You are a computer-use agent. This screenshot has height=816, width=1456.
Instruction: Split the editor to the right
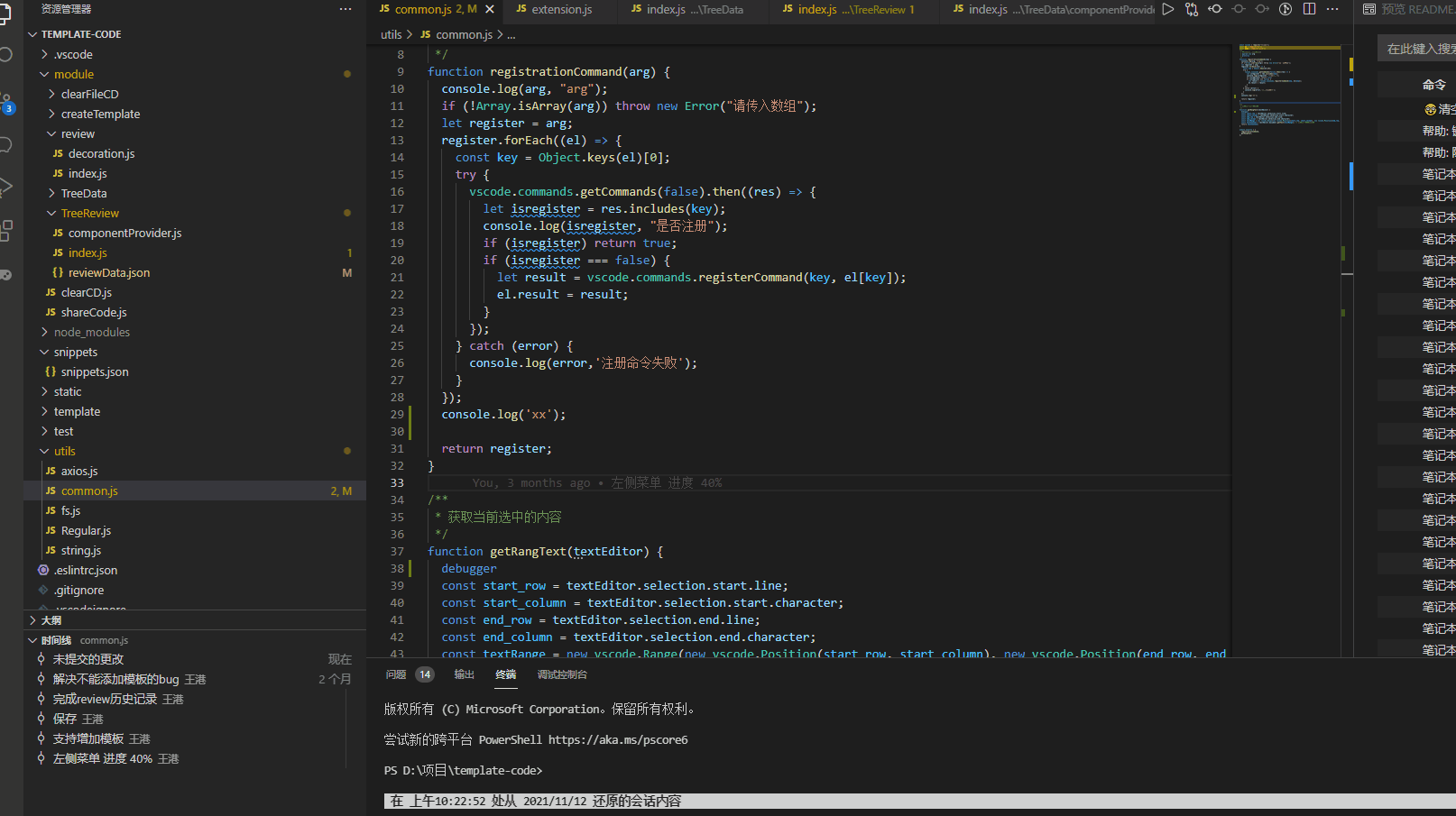tap(1309, 9)
